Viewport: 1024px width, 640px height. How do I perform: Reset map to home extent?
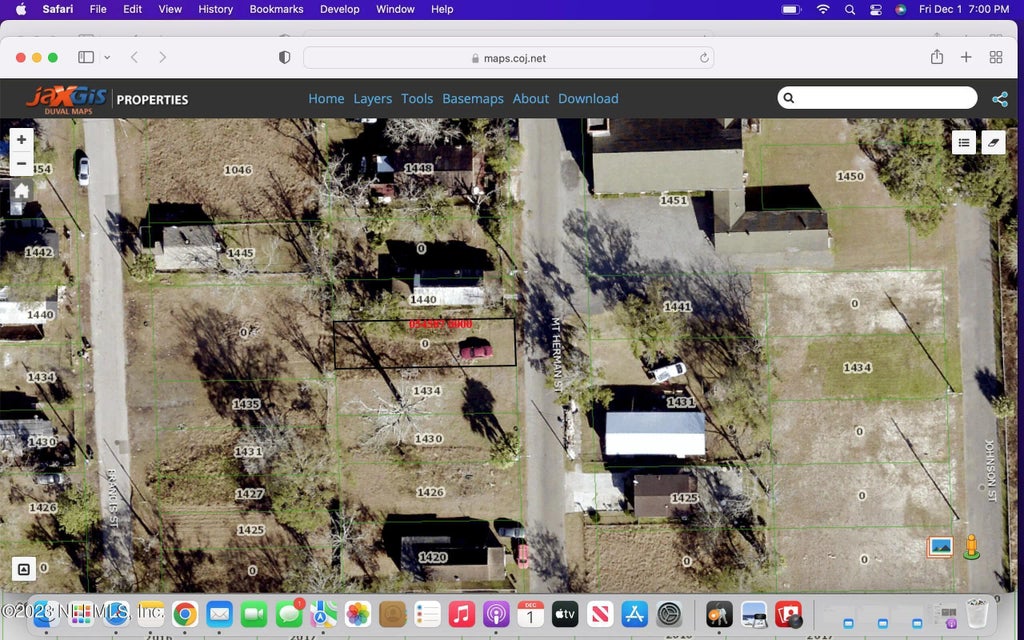click(x=21, y=190)
